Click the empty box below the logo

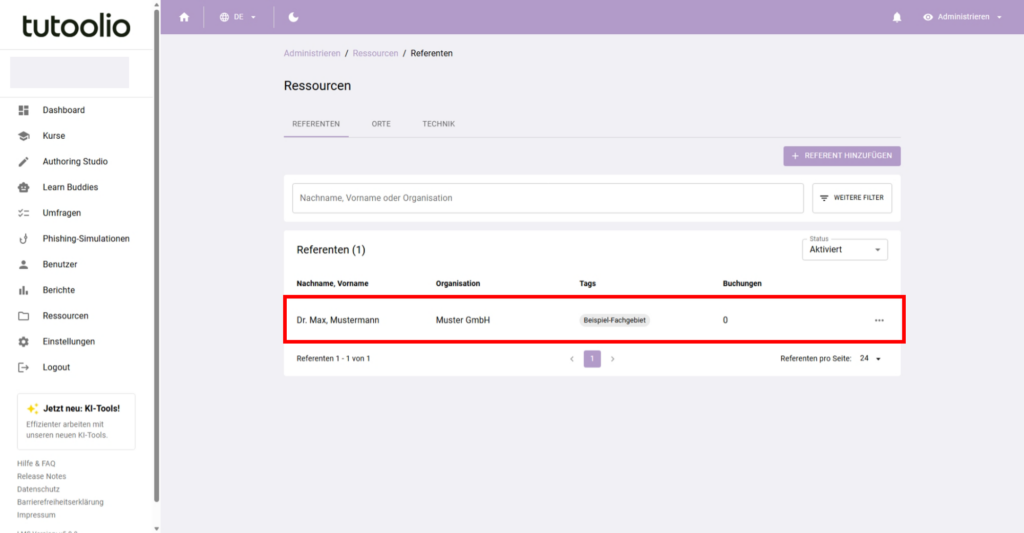tap(69, 73)
